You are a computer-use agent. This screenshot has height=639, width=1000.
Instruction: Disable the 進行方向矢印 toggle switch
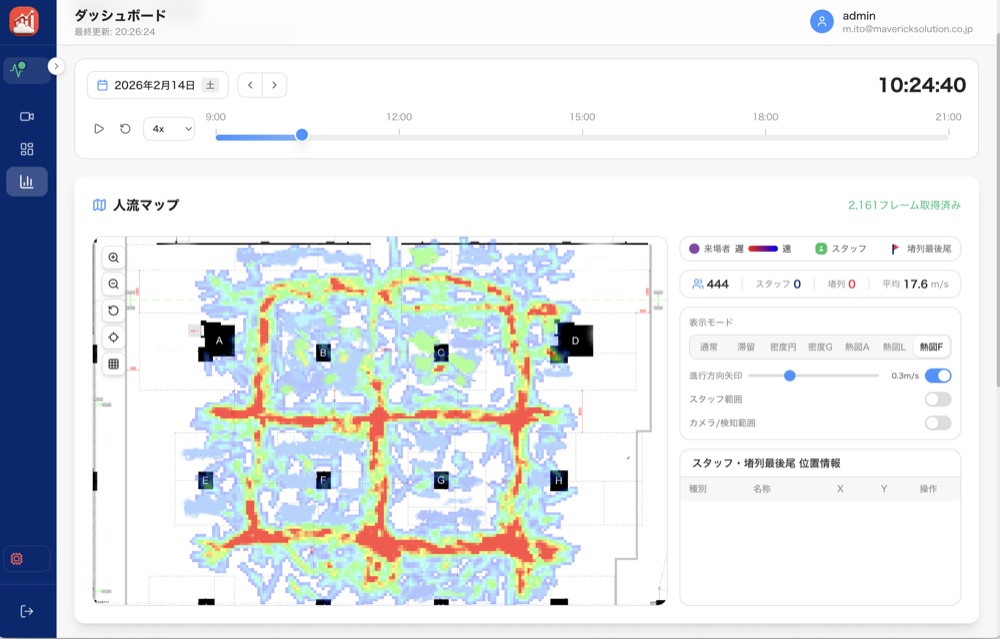point(937,376)
